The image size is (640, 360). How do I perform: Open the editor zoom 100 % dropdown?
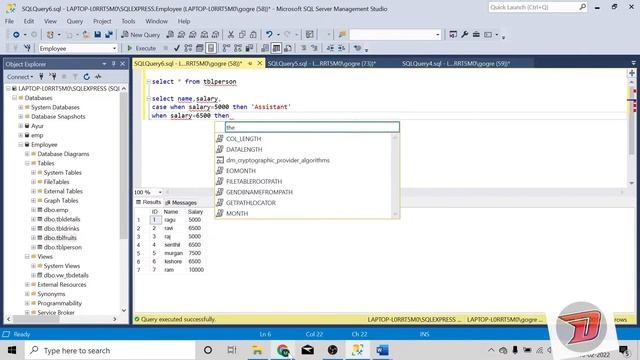tap(160, 192)
